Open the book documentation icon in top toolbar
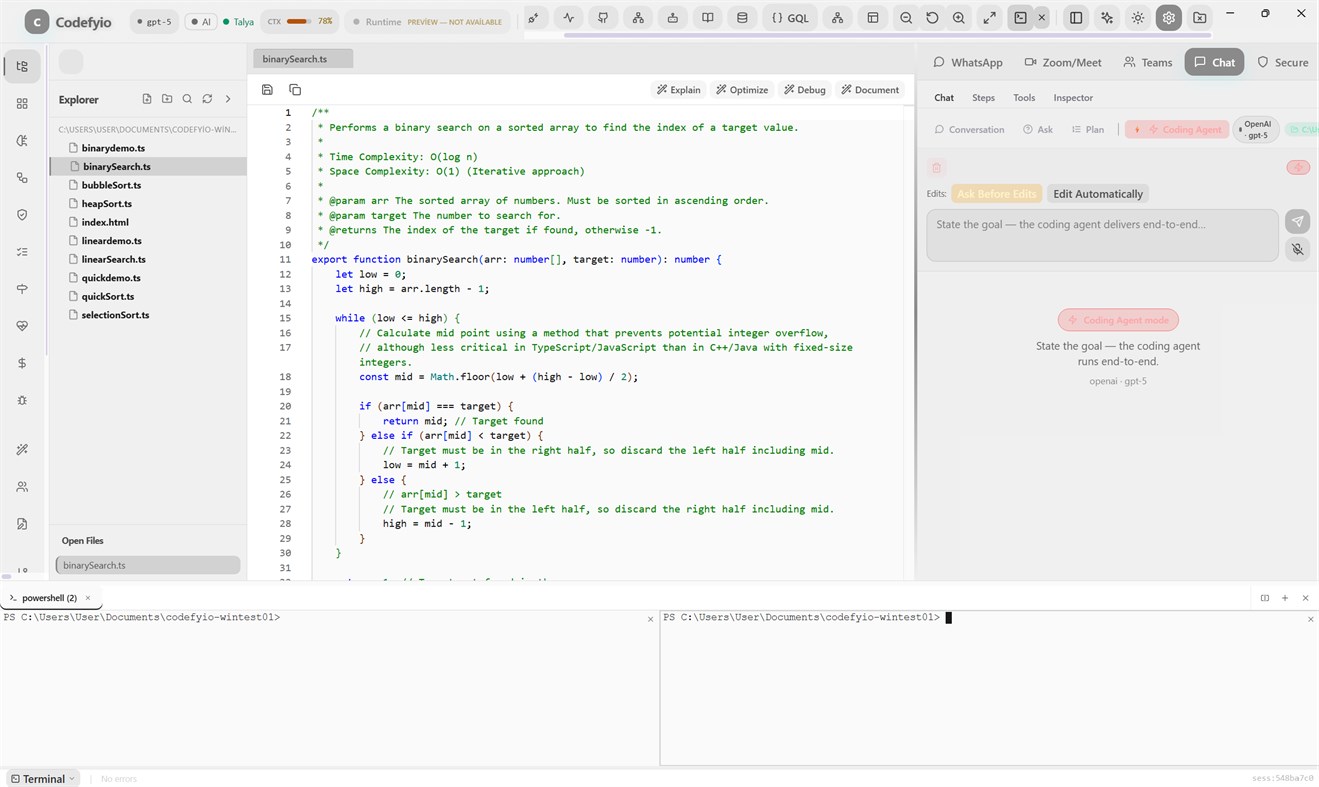The image size is (1319, 787). 708,18
